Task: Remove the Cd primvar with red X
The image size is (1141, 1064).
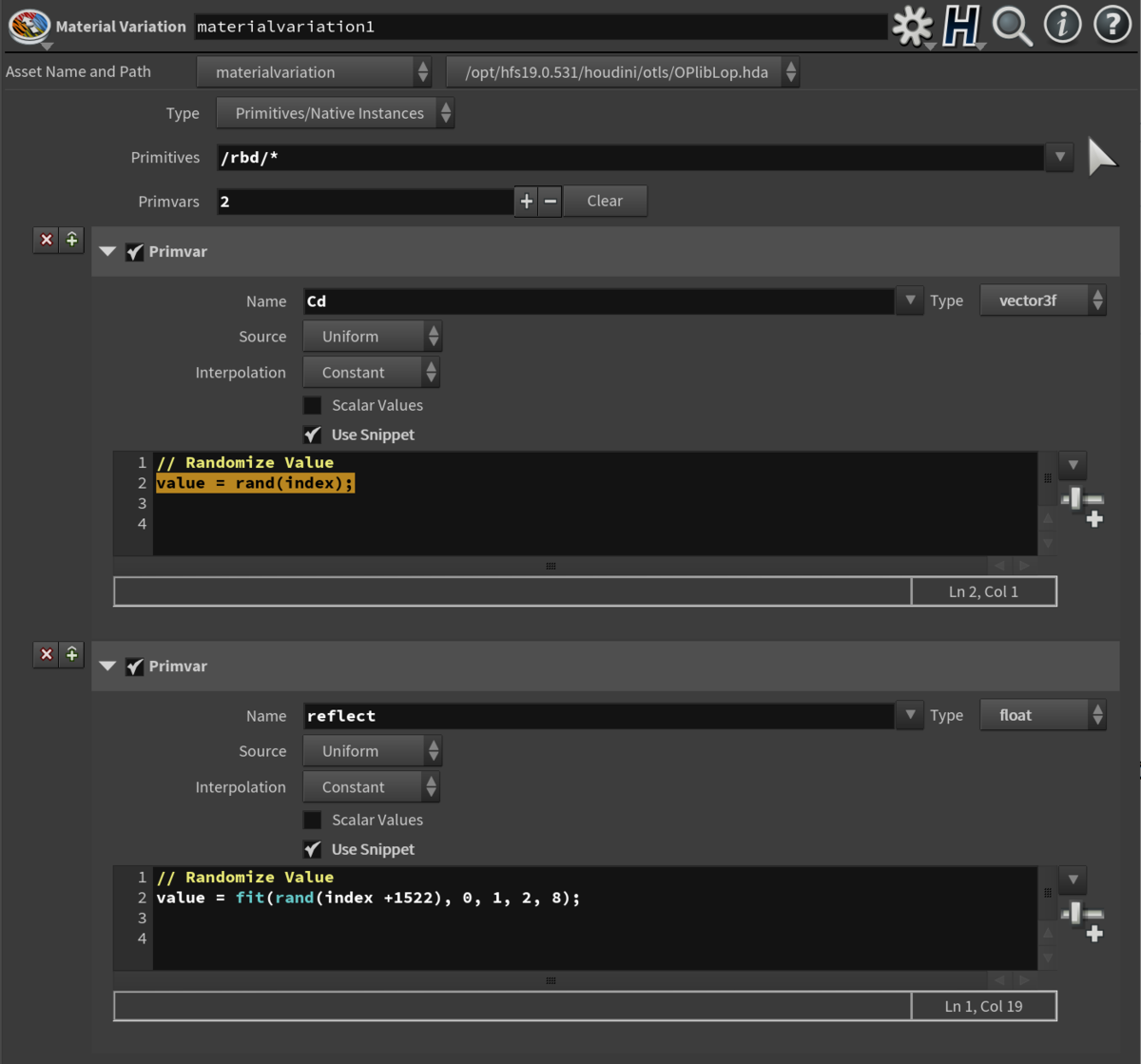Action: pos(46,240)
